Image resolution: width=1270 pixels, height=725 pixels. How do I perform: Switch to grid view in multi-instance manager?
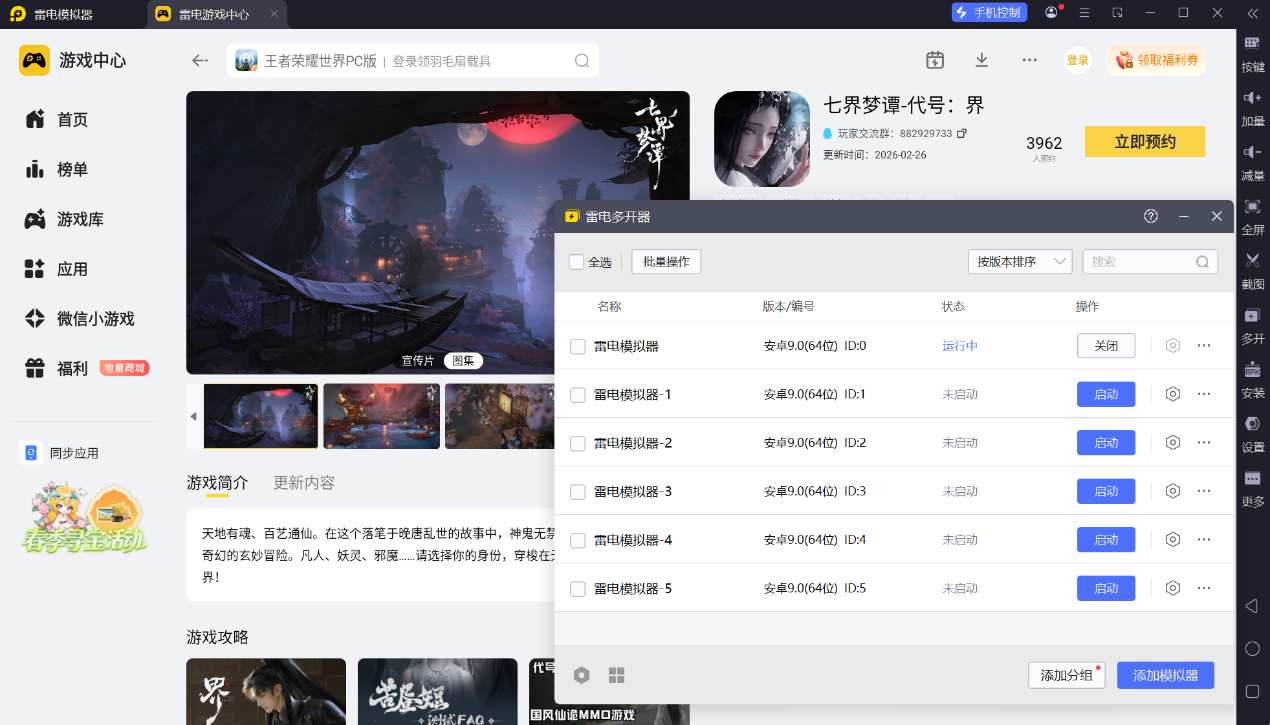click(x=616, y=675)
